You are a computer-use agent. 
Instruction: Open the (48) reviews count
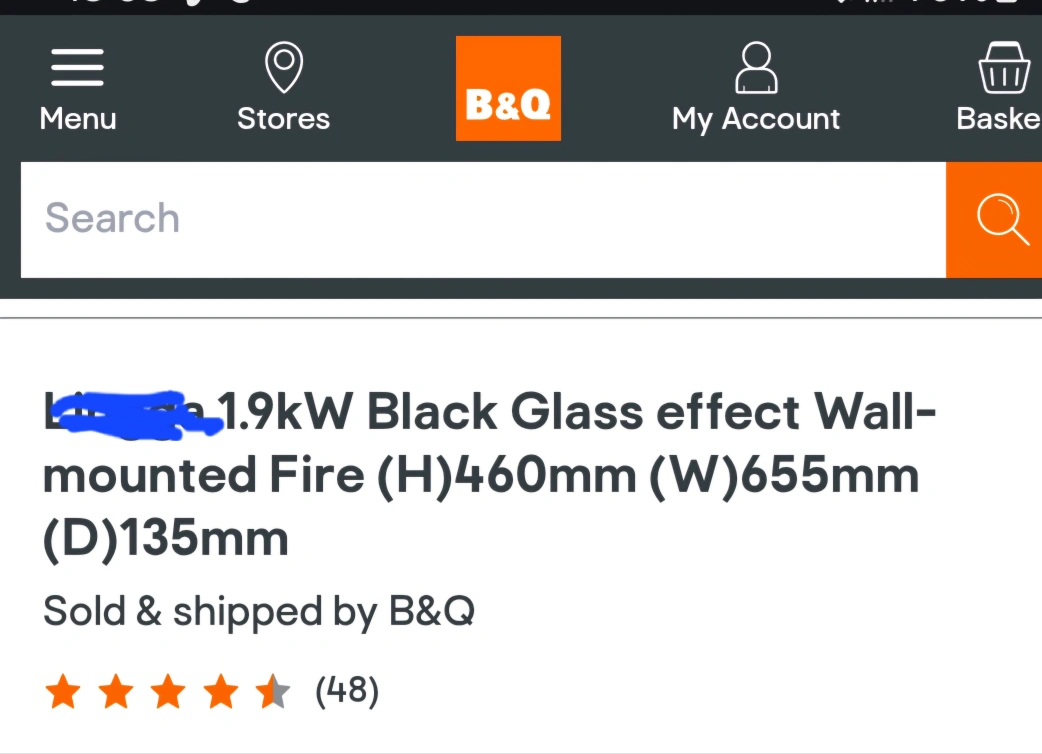coord(347,691)
